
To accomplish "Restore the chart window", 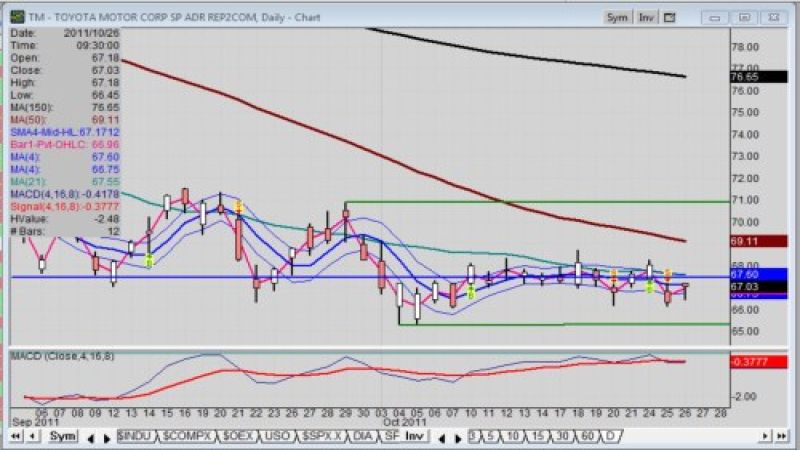I will tap(744, 18).
